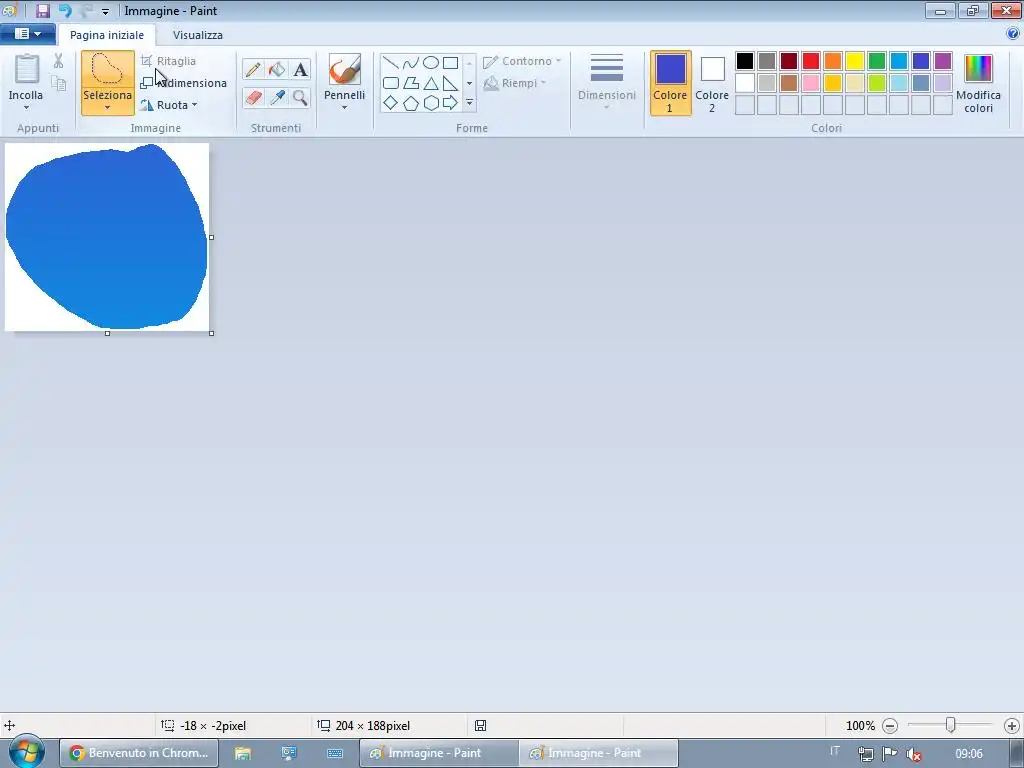Click the zoom slider handle
This screenshot has width=1024, height=768.
click(x=951, y=725)
